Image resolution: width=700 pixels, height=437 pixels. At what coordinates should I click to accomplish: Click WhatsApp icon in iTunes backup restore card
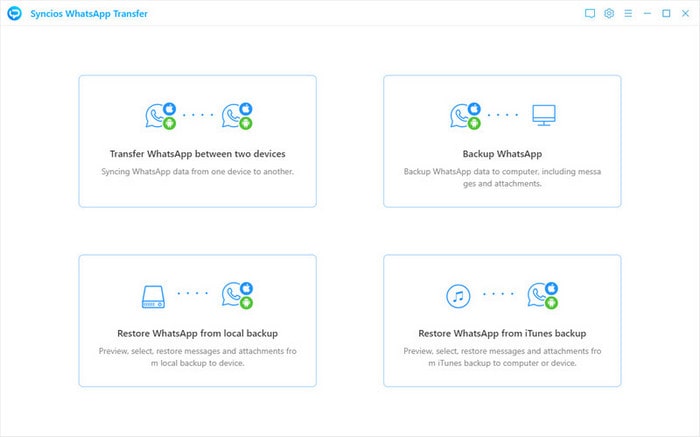point(542,295)
